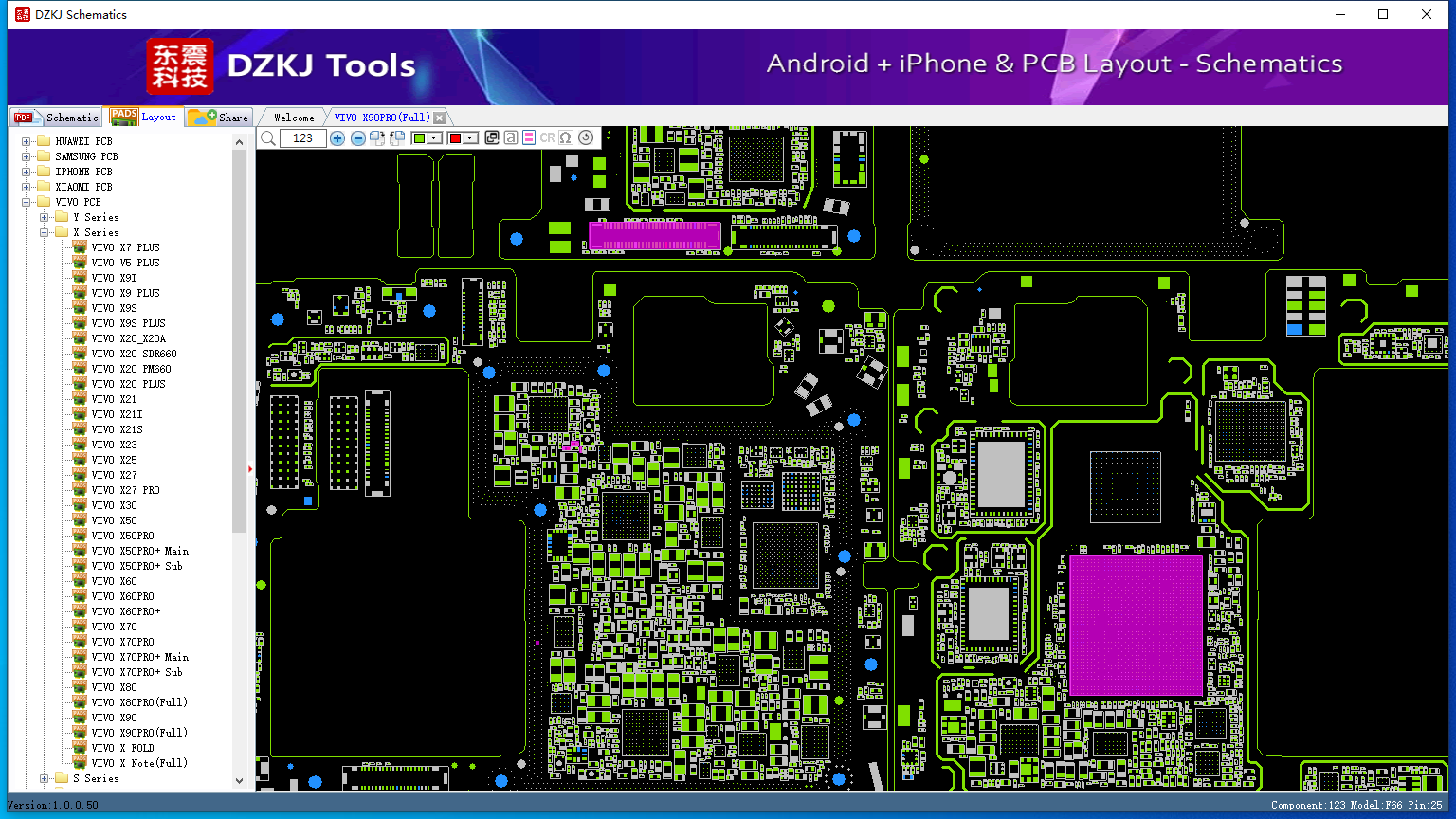The image size is (1456, 819).
Task: Zoom in with the blue plus button
Action: tap(337, 138)
